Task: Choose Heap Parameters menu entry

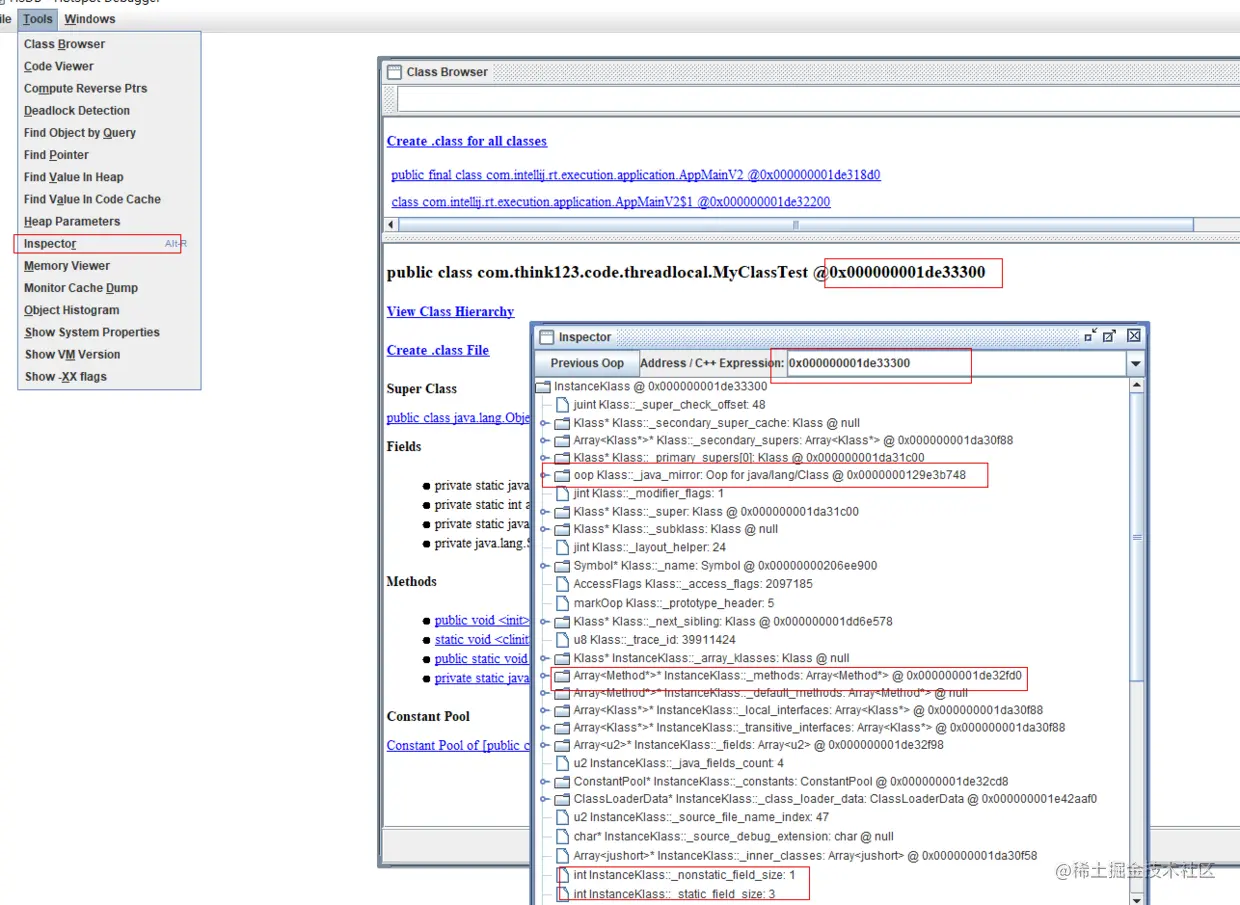Action: [109, 222]
